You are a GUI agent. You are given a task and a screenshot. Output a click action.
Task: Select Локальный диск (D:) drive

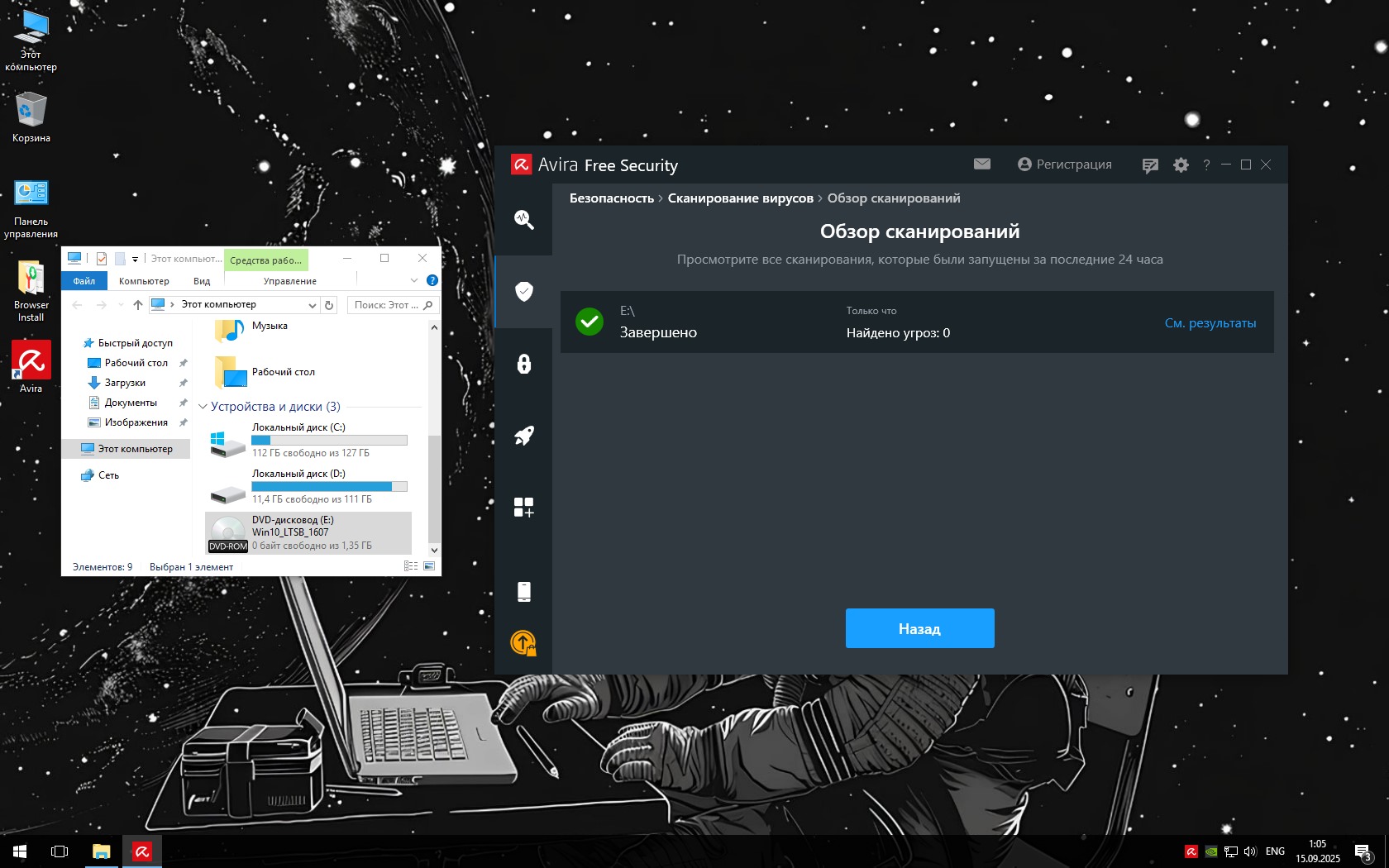[x=308, y=487]
